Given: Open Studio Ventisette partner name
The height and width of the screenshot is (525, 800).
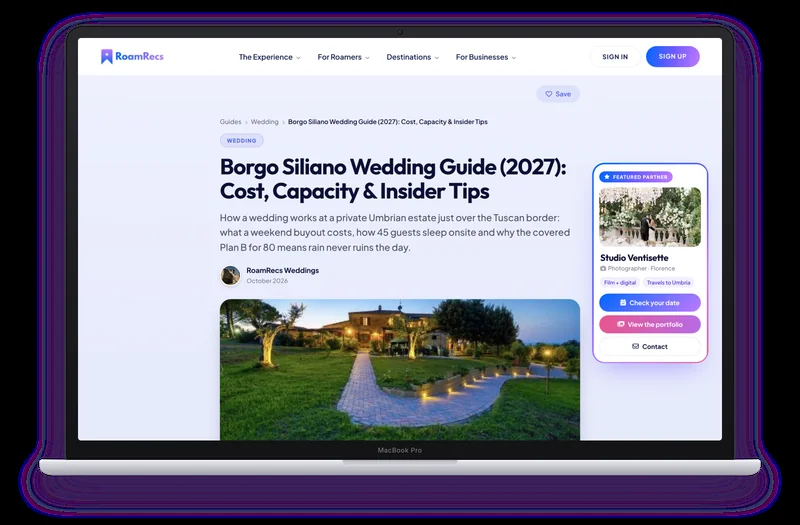Looking at the screenshot, I should 634,258.
